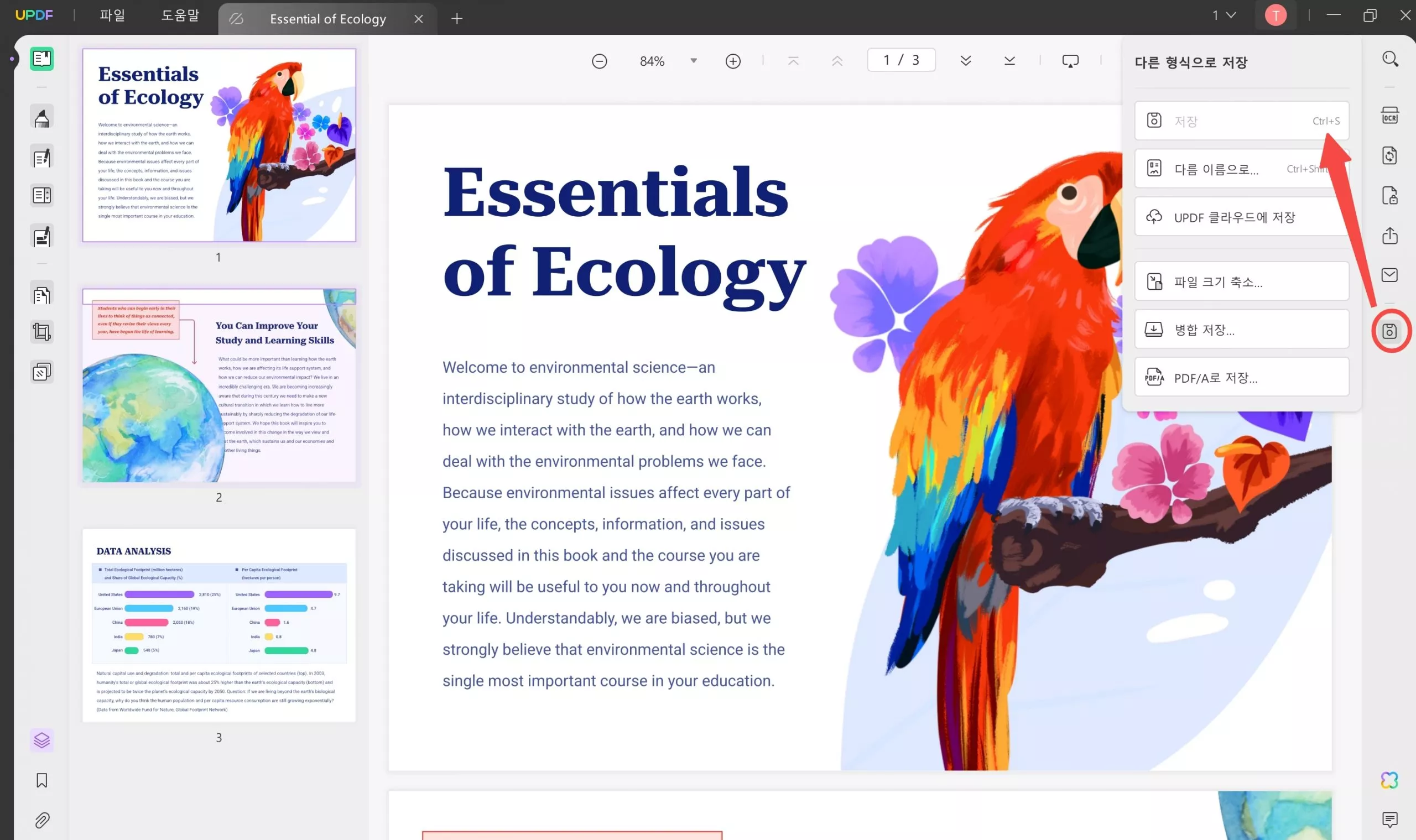Open the Edit PDF tool
This screenshot has height=840, width=1416.
click(x=41, y=157)
